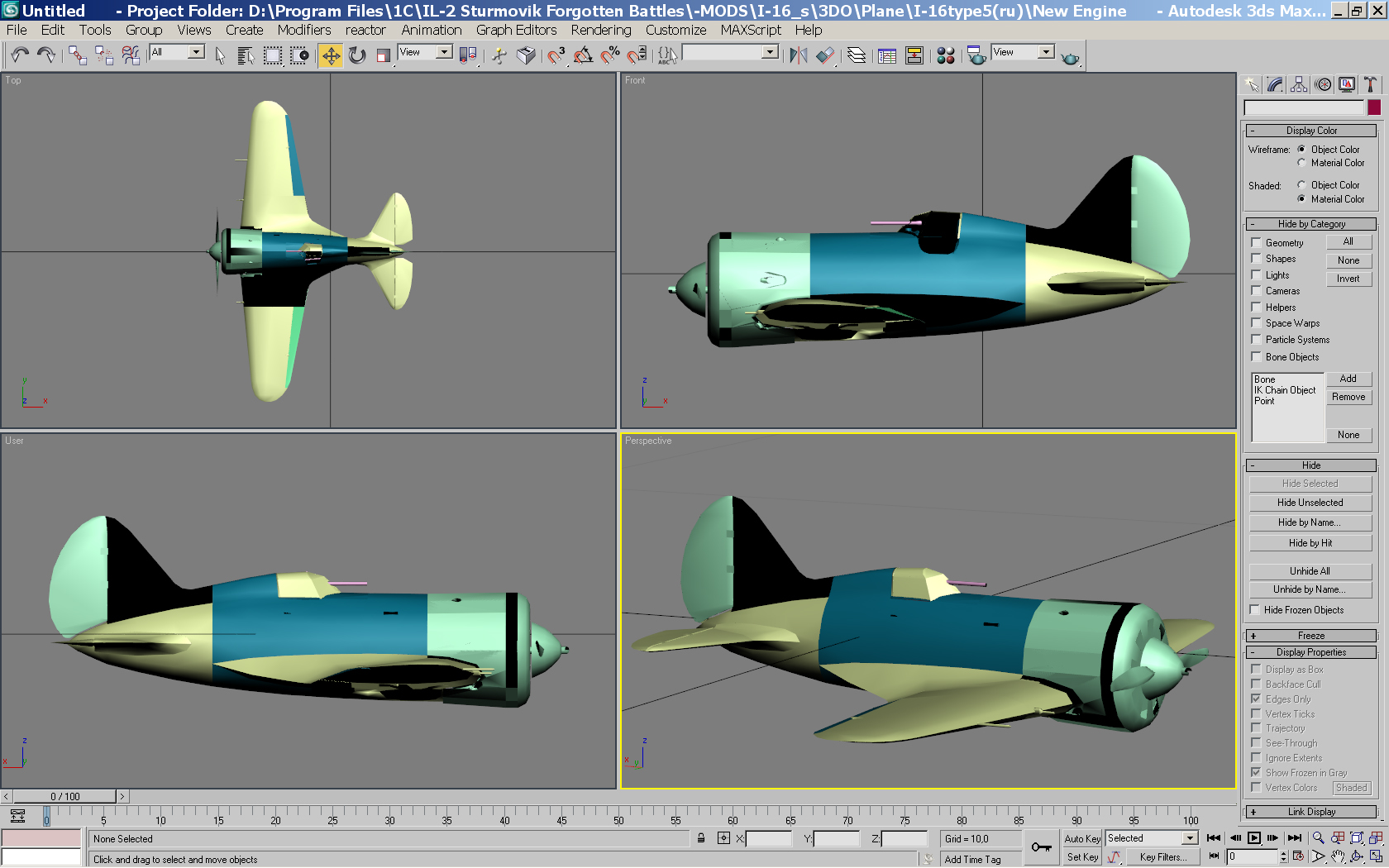
Task: Expand the Freeze rollout
Action: 1310,636
